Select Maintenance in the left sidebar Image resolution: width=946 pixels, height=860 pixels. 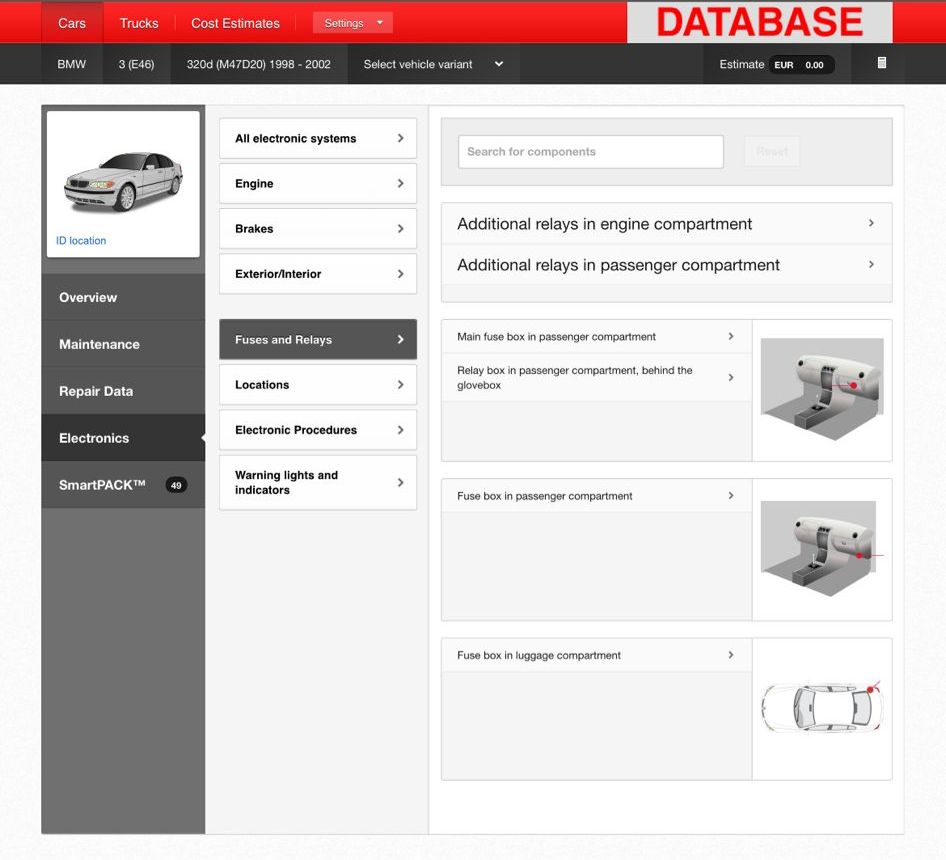[99, 344]
